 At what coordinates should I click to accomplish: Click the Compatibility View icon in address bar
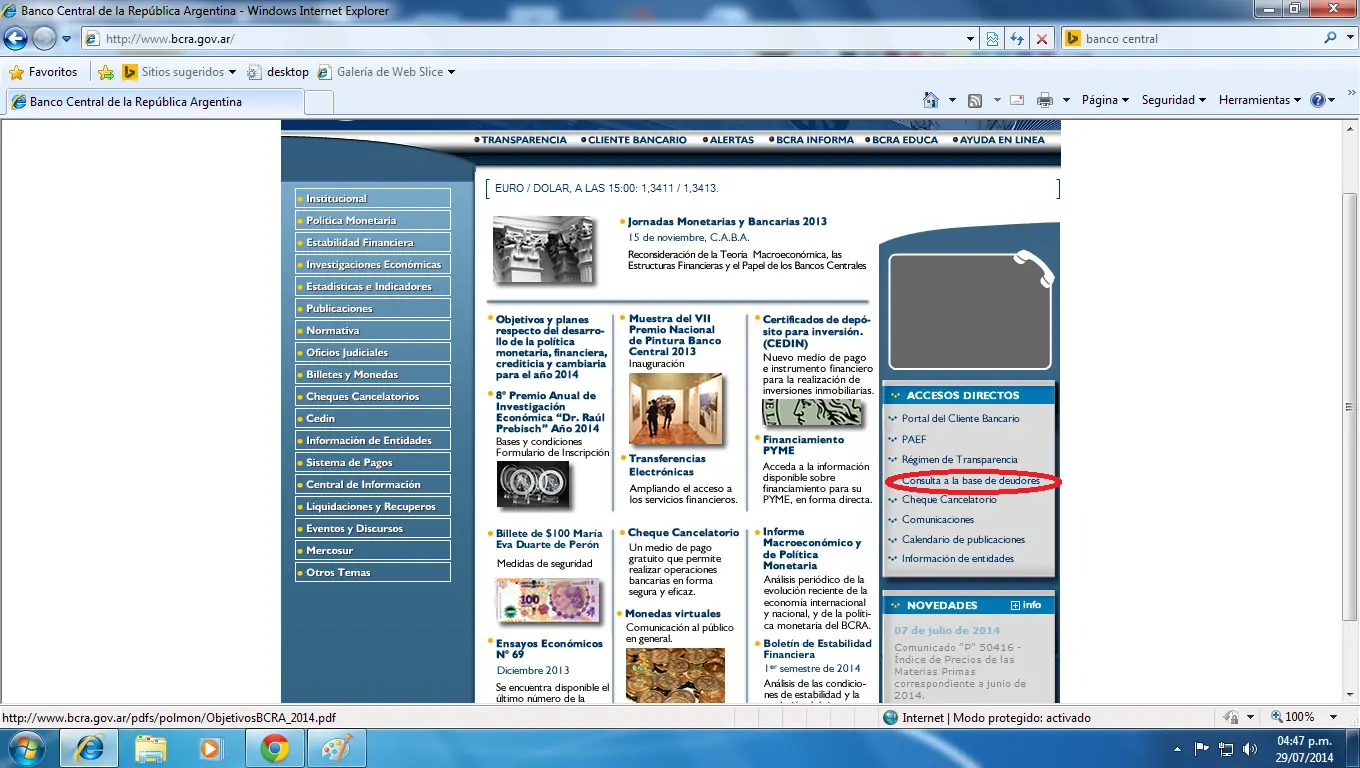pos(992,39)
